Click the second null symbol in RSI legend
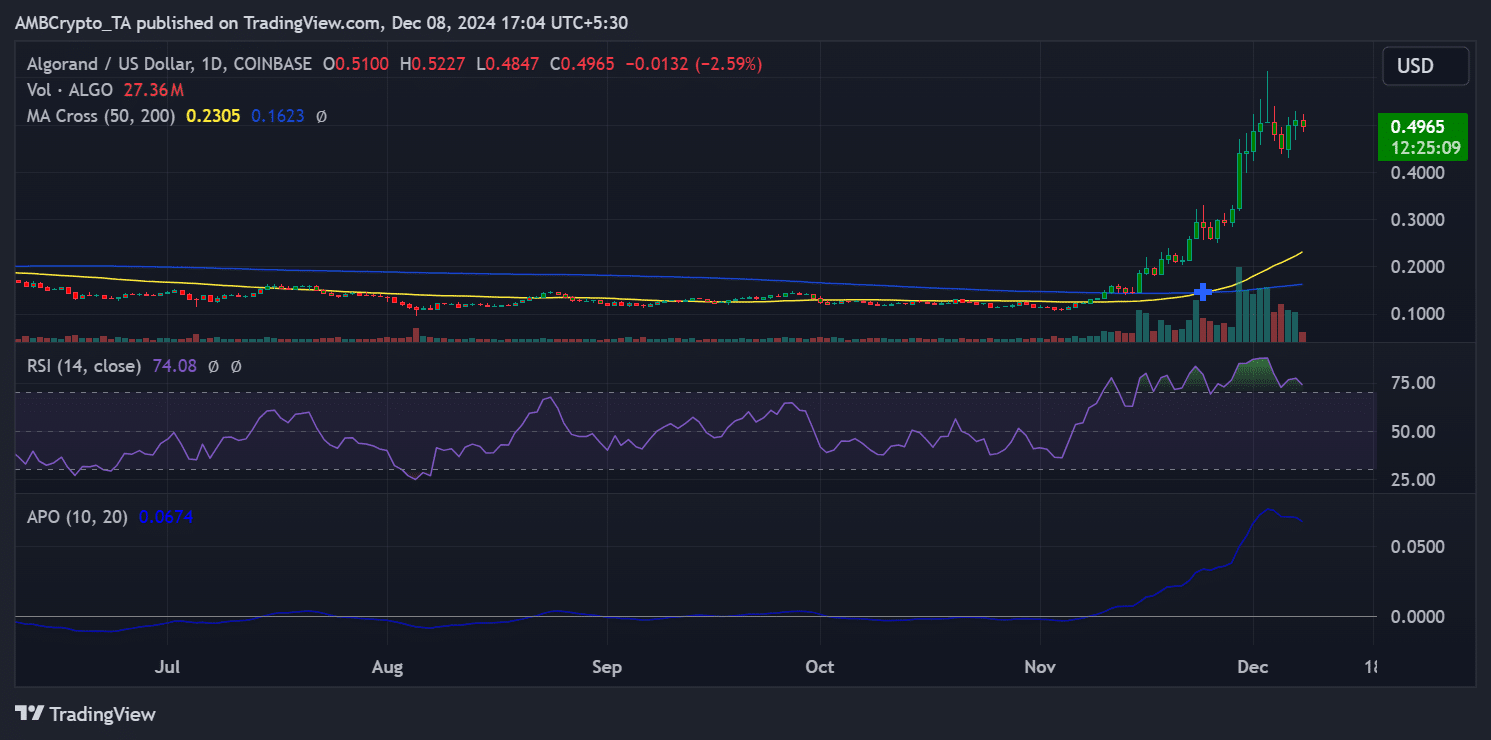Image resolution: width=1491 pixels, height=740 pixels. tap(236, 366)
